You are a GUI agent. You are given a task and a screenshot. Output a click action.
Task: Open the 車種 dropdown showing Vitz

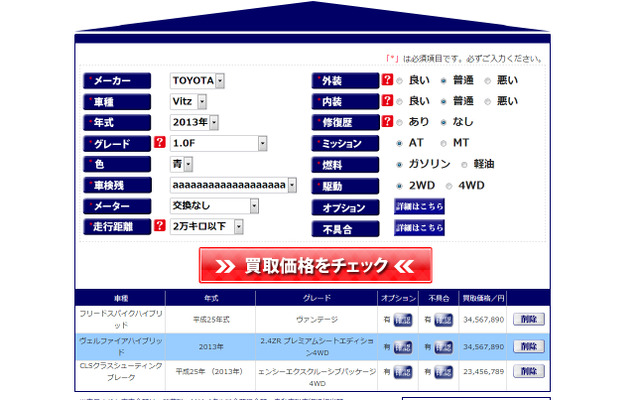[188, 102]
